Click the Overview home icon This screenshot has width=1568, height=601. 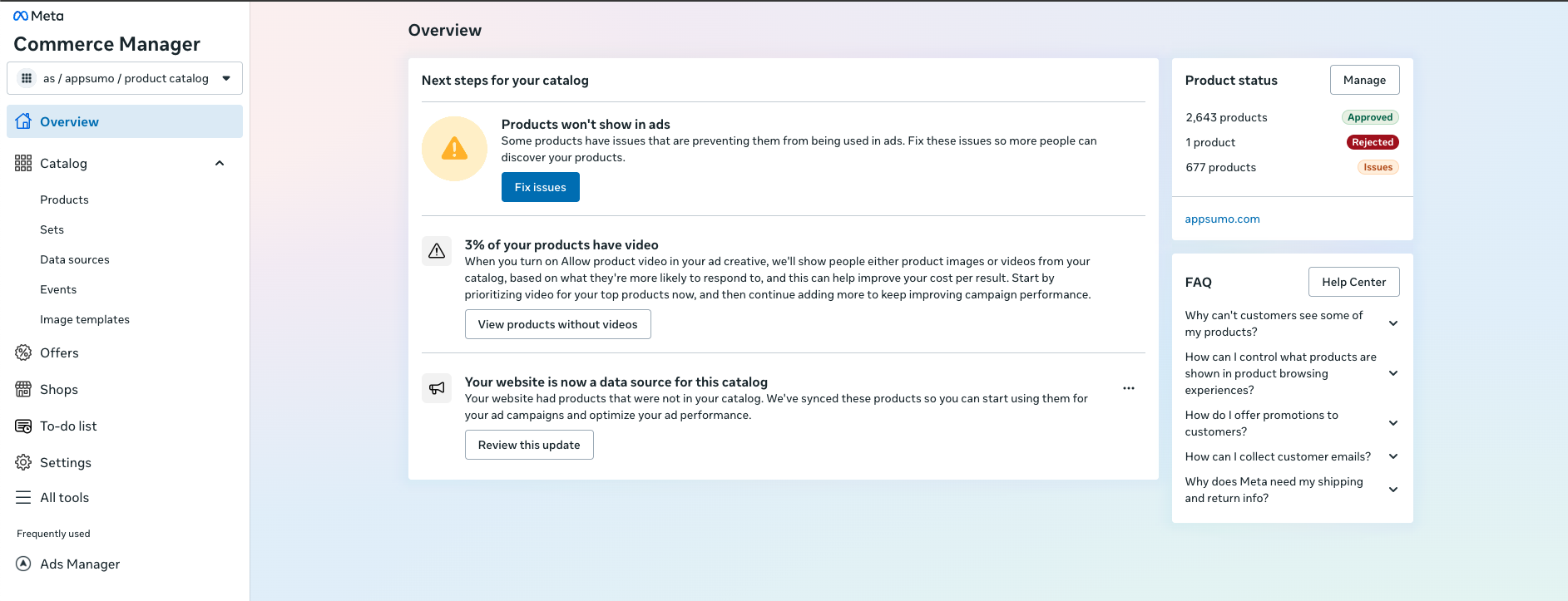(x=23, y=121)
